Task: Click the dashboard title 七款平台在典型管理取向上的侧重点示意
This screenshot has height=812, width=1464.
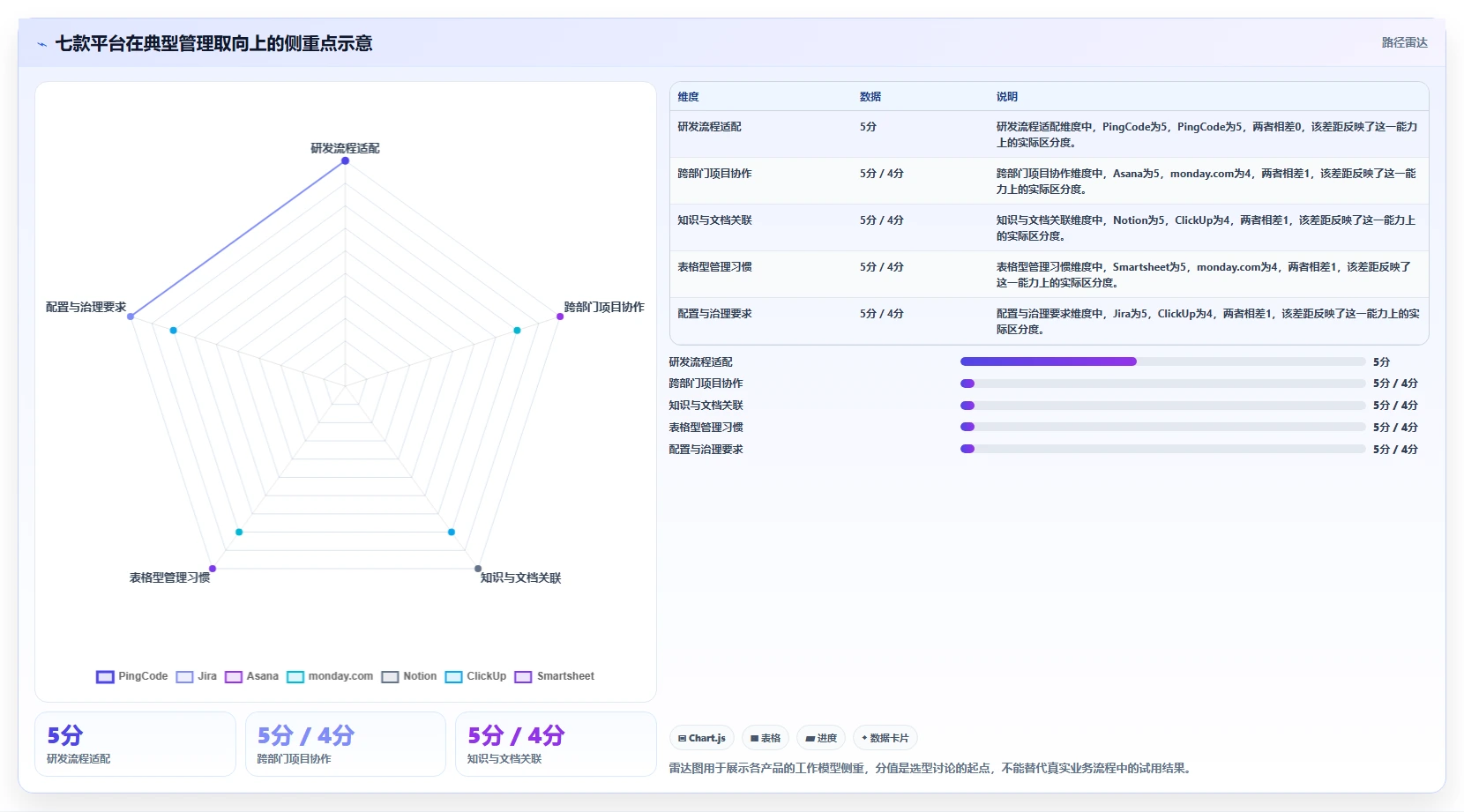Action: [x=214, y=43]
